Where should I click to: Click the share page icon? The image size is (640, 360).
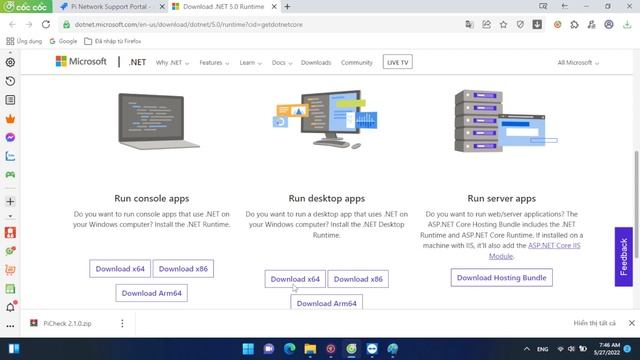pos(487,24)
